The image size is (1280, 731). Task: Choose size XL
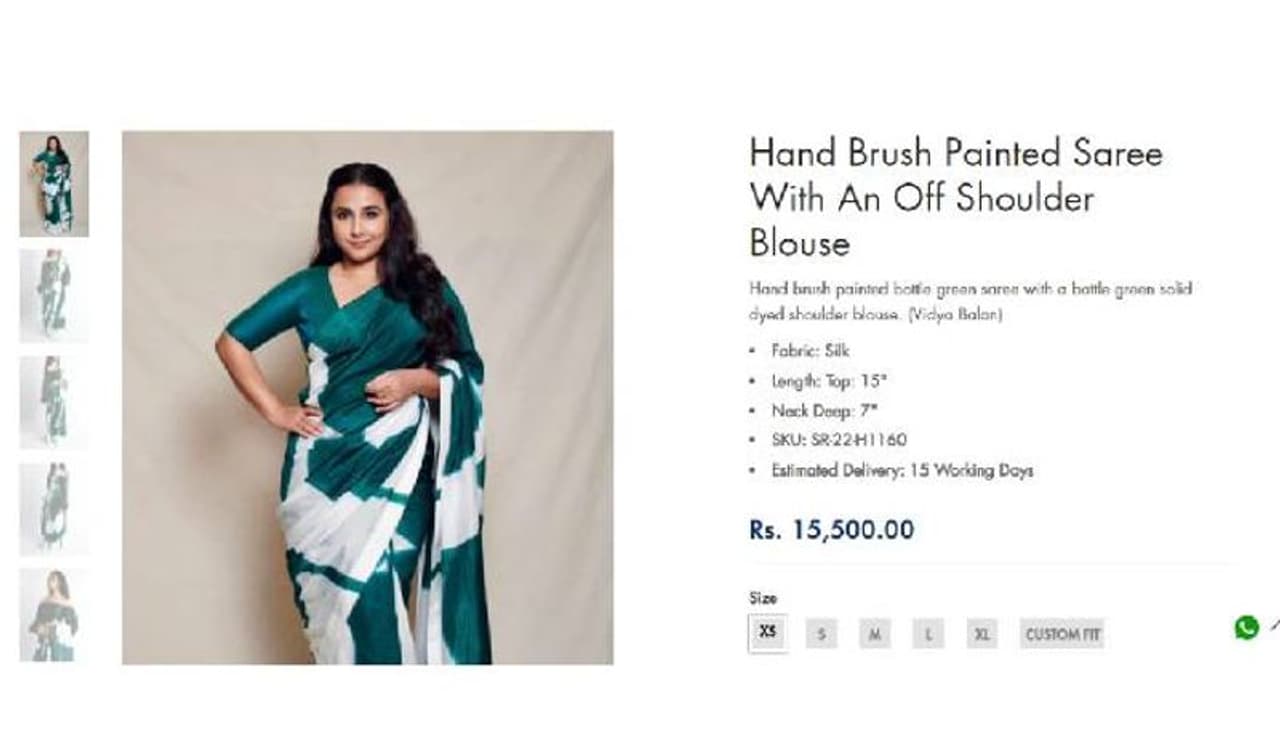tap(982, 634)
